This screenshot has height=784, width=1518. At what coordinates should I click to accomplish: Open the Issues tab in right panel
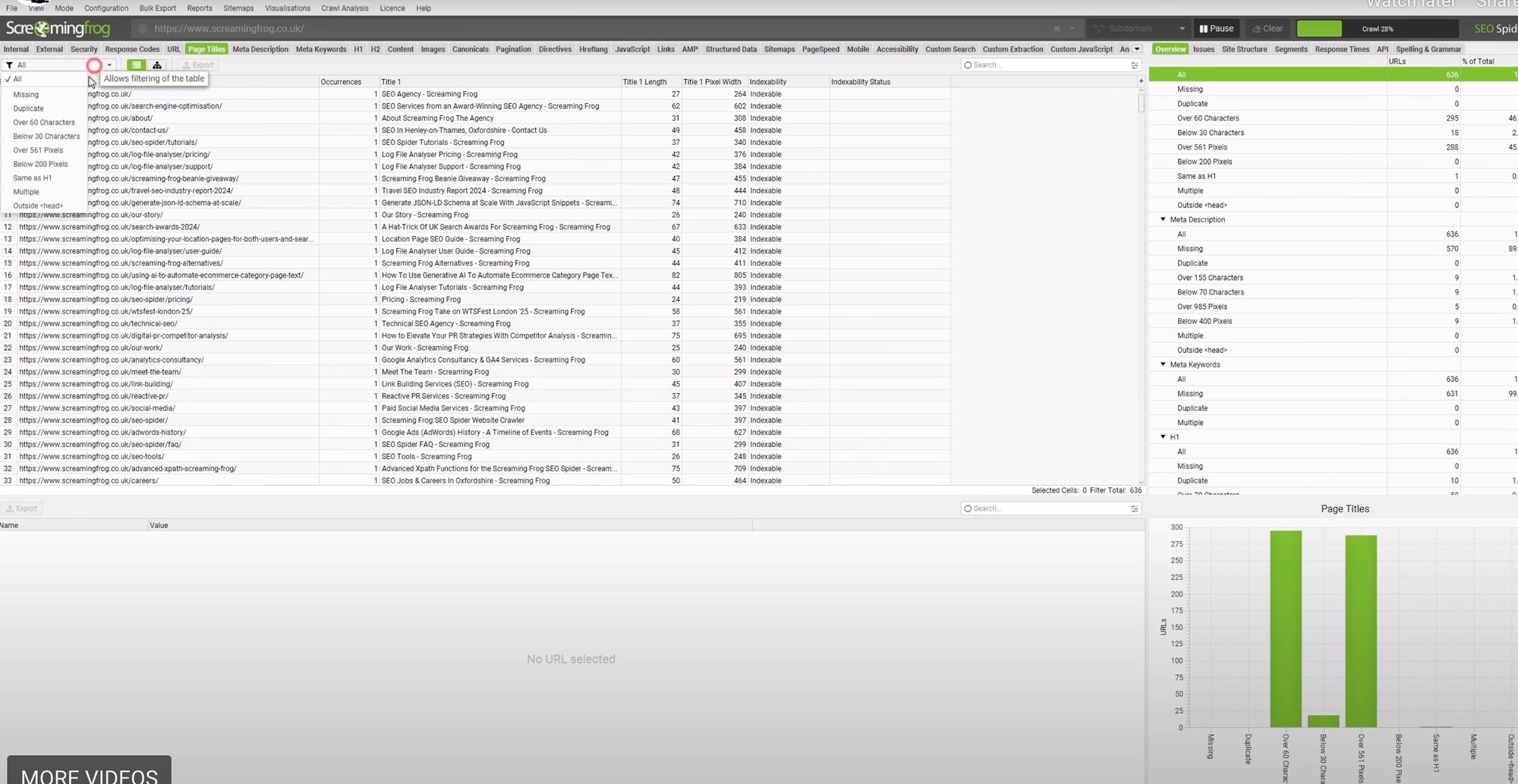point(1203,49)
